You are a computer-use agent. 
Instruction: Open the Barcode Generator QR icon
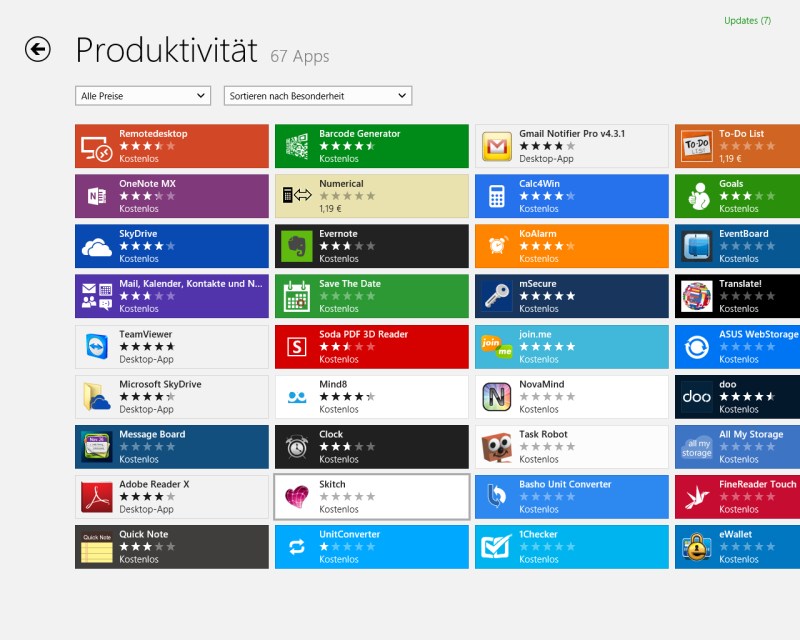click(297, 147)
